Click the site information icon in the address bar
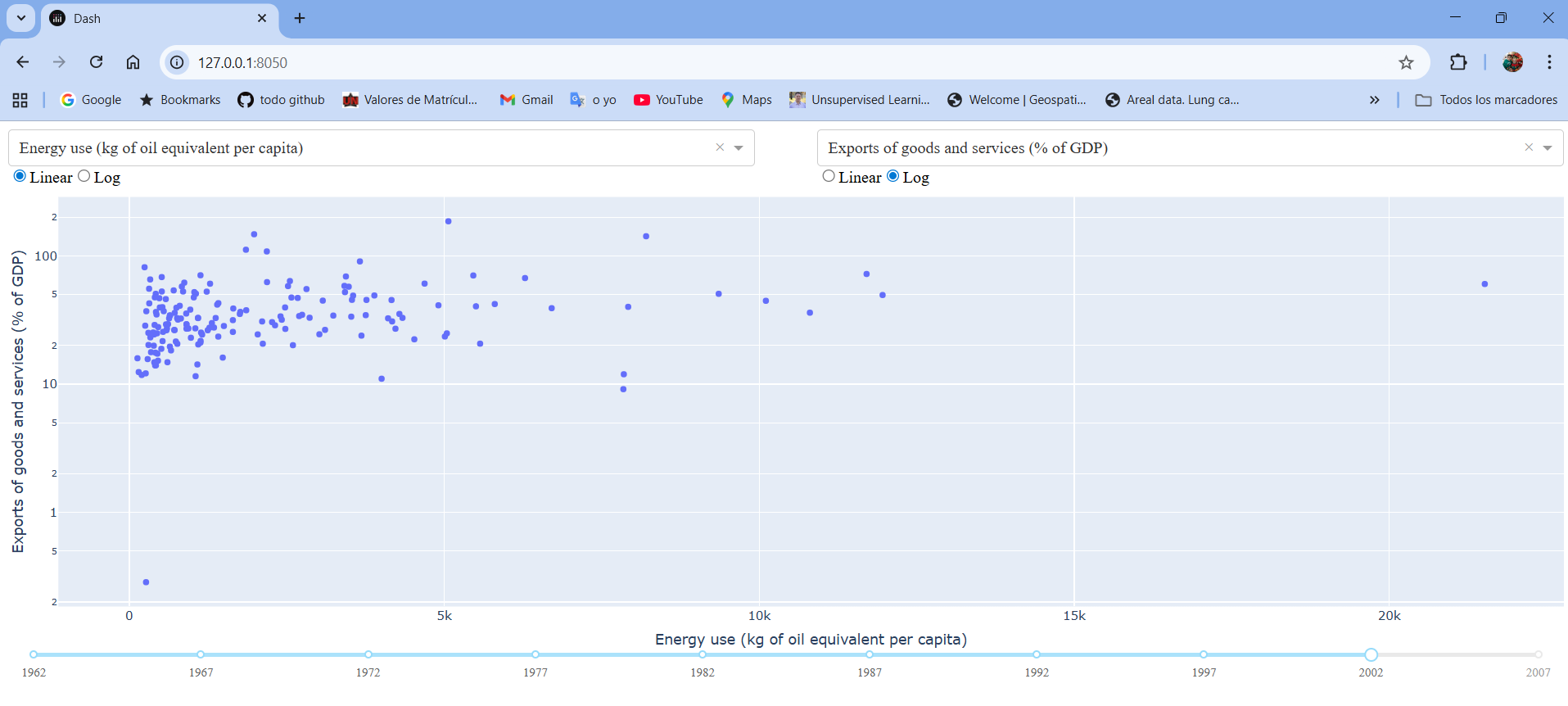This screenshot has width=1568, height=706. point(177,62)
